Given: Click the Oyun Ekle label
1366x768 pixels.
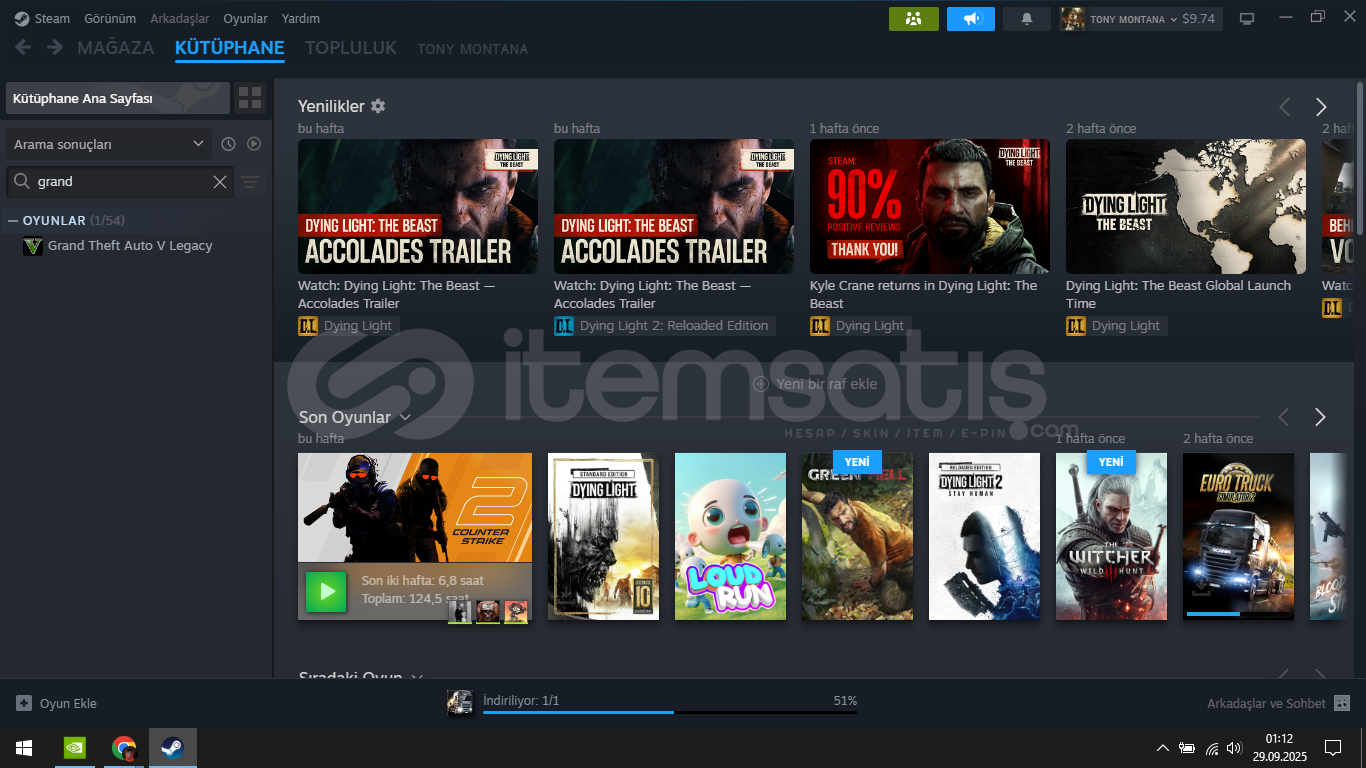Looking at the screenshot, I should 68,703.
